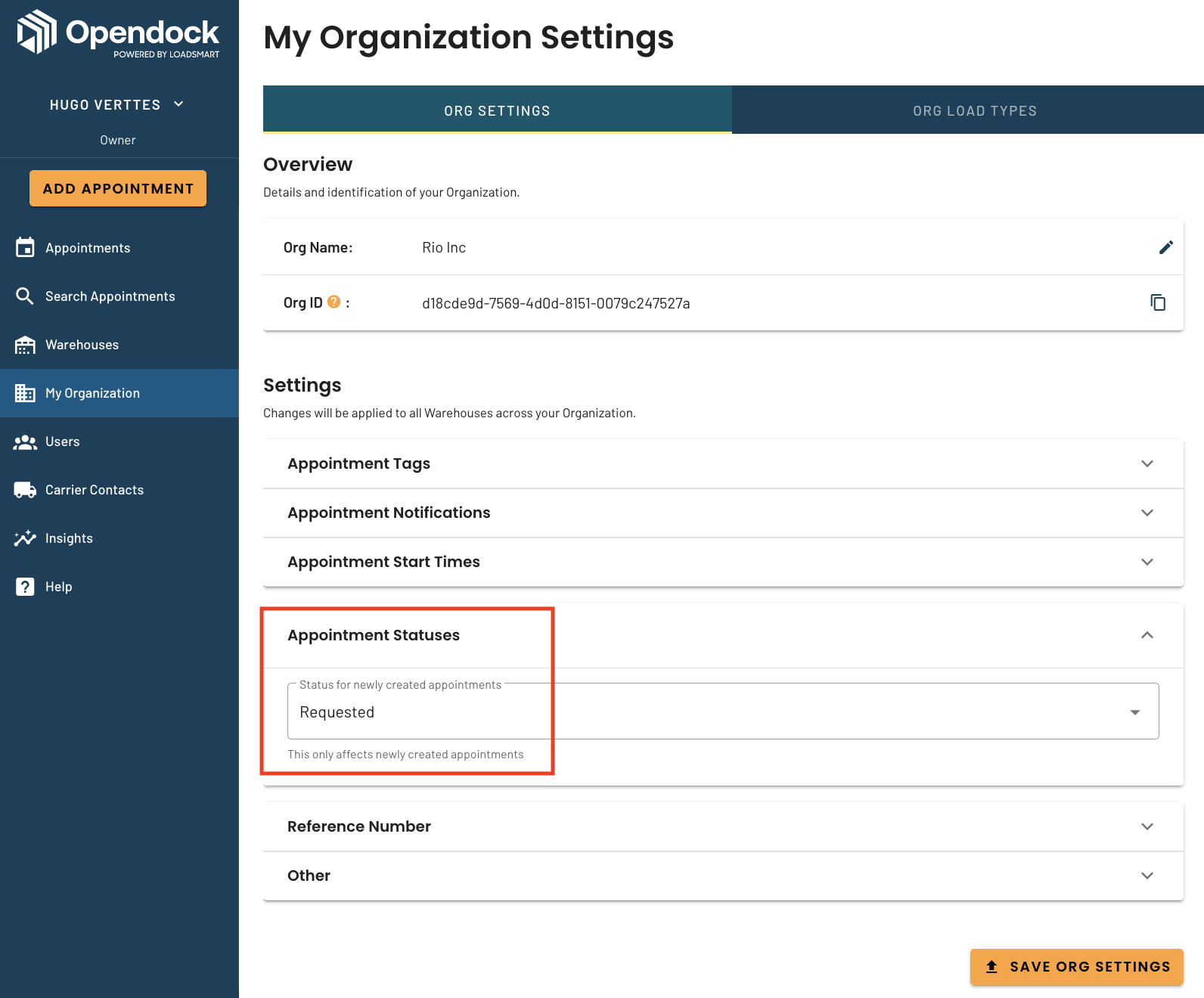The image size is (1204, 998).
Task: Click the Settings heading
Action: pyautogui.click(x=303, y=385)
